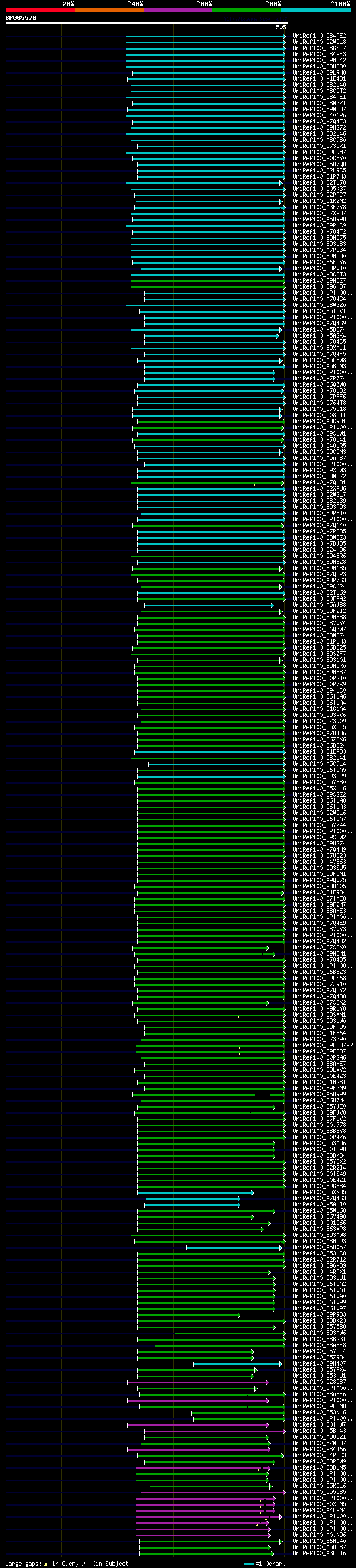Select hit UniRef100_B9S101

point(319,660)
